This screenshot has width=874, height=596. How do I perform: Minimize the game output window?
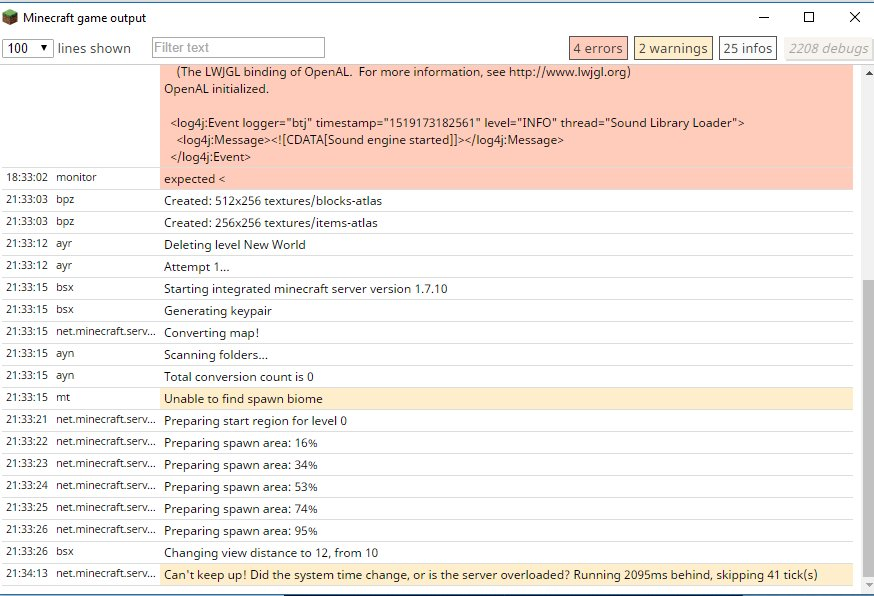[763, 17]
